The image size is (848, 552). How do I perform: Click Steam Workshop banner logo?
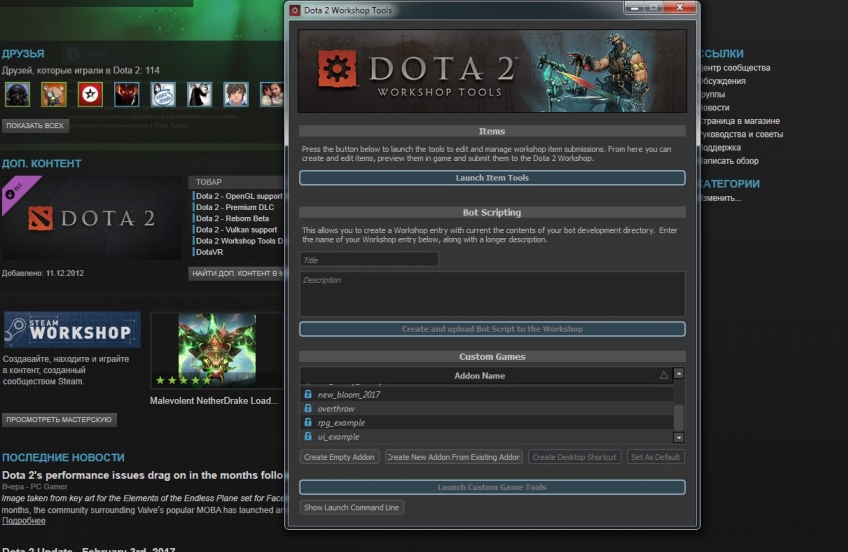[72, 329]
